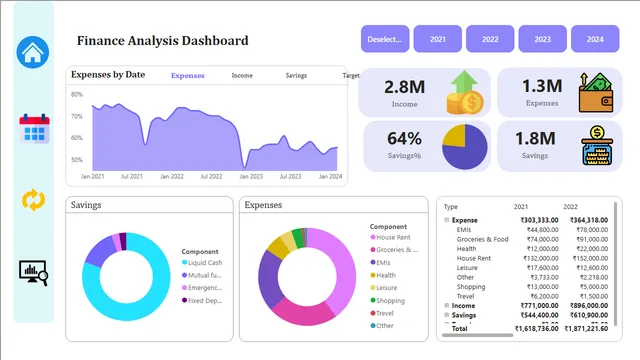Expand the Savings row in table
This screenshot has height=360, width=640.
(x=447, y=315)
